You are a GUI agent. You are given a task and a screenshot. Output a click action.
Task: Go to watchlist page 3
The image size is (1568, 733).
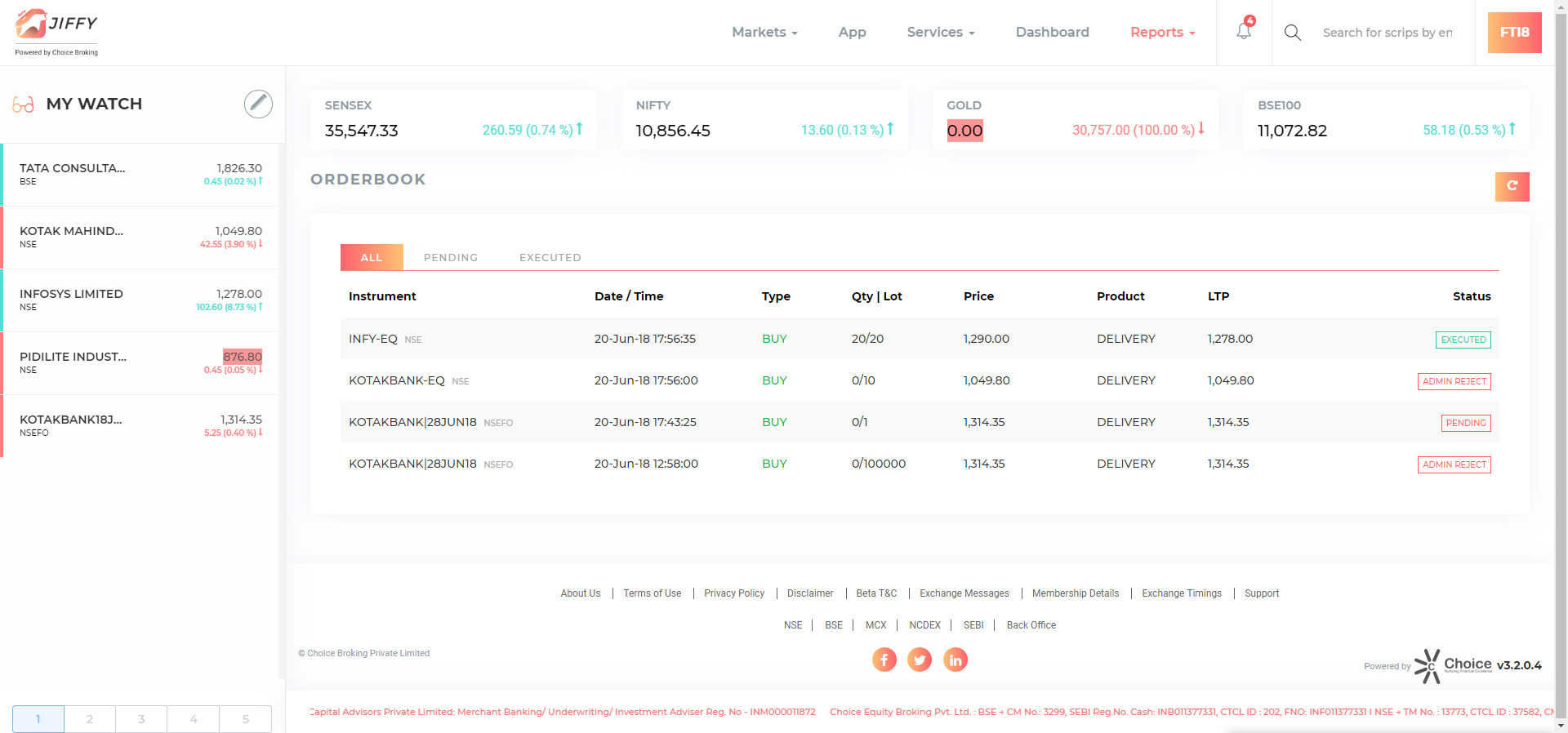(x=141, y=719)
